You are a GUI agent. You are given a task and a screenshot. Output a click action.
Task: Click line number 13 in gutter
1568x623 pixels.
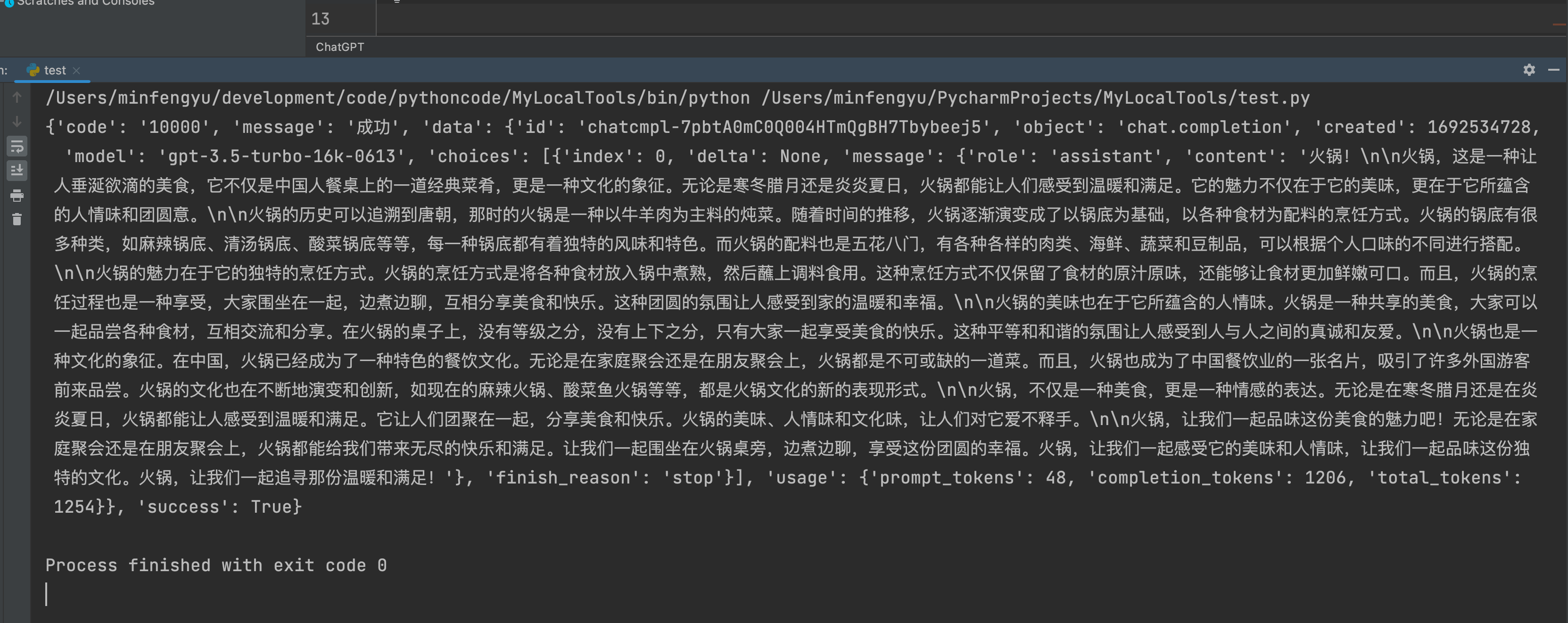[321, 19]
